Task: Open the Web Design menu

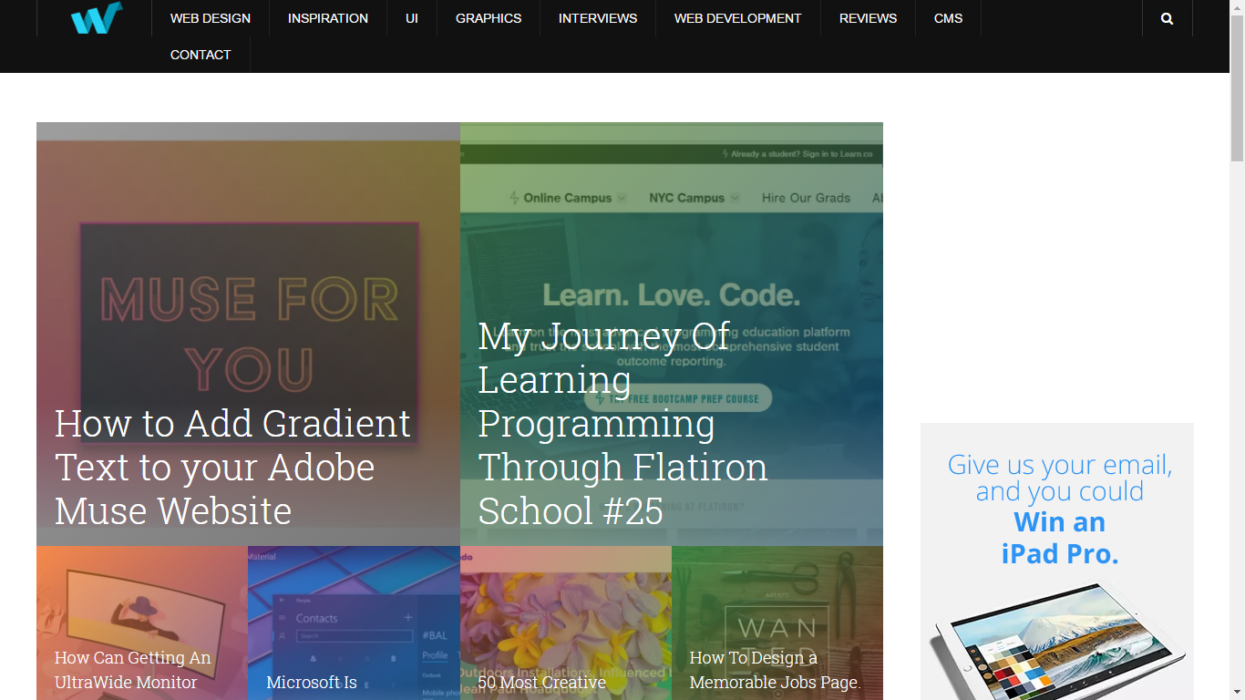Action: (x=210, y=18)
